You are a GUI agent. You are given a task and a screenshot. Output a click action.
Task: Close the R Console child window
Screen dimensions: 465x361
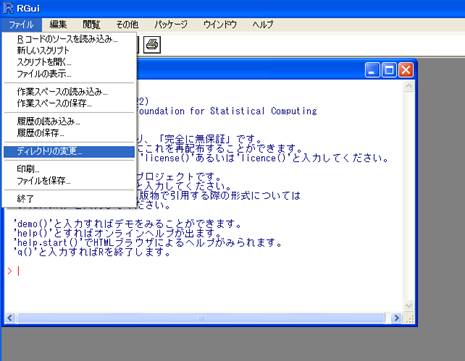pyautogui.click(x=406, y=70)
